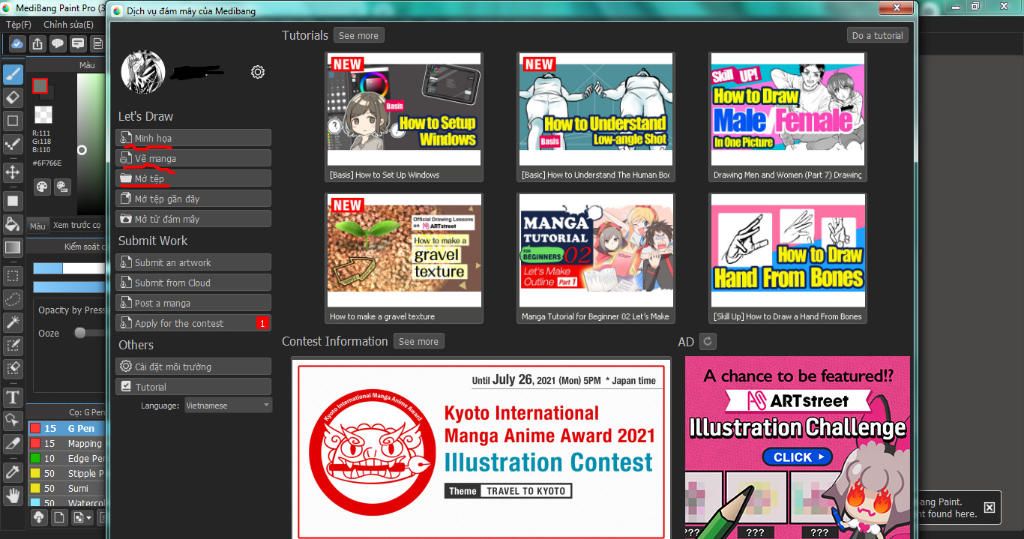
Task: Click See more next to Contest Information
Action: tap(419, 341)
